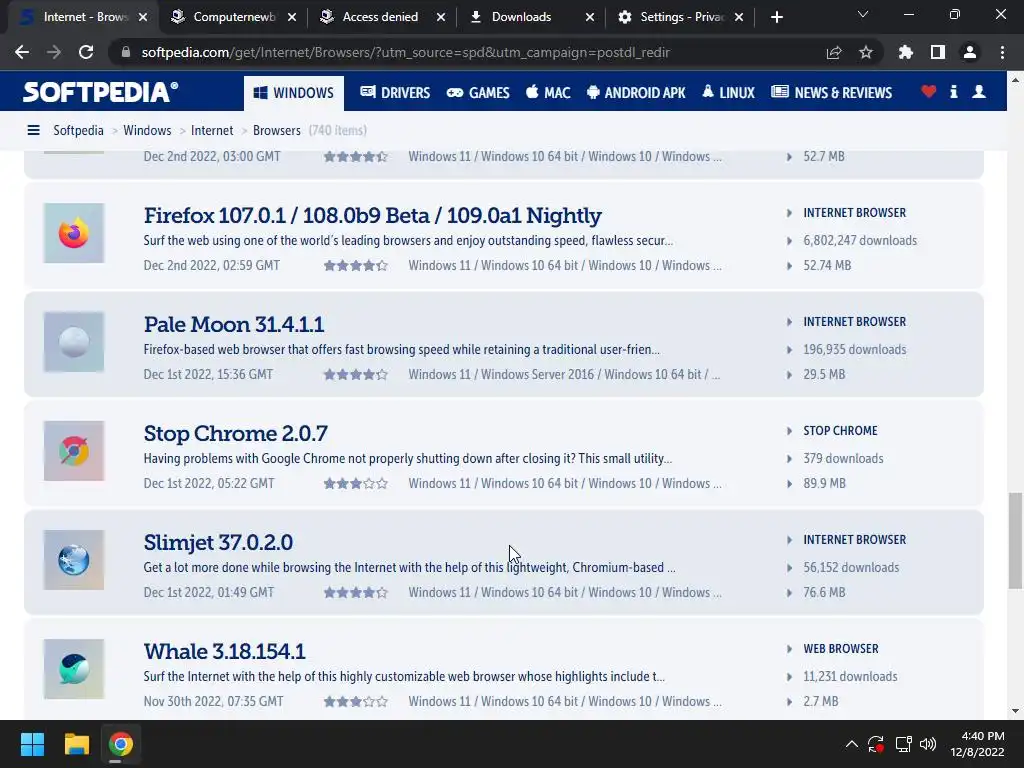This screenshot has width=1024, height=768.
Task: Open Slimjet 37.0.2.0 title link
Action: click(x=218, y=542)
